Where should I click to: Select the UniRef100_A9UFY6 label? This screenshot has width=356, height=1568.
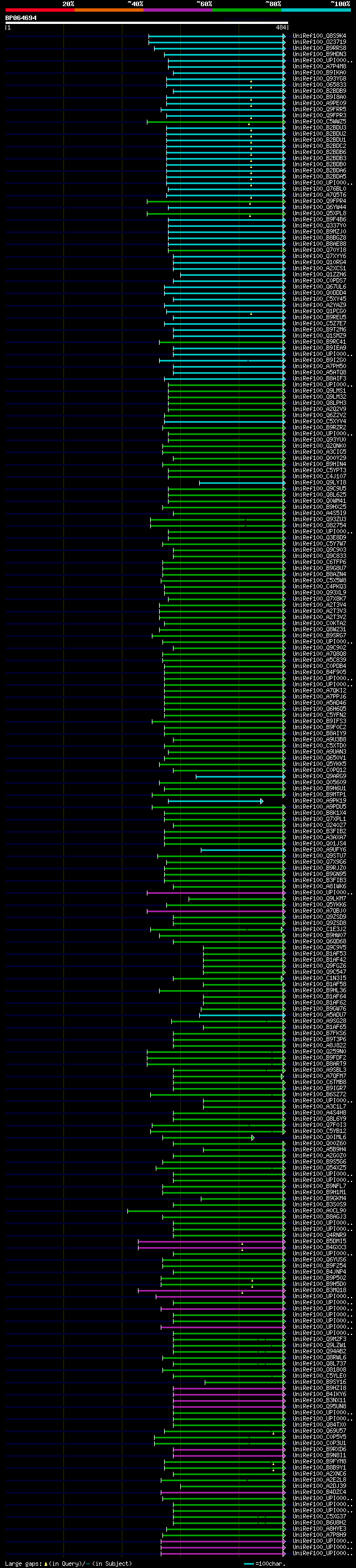coord(319,850)
